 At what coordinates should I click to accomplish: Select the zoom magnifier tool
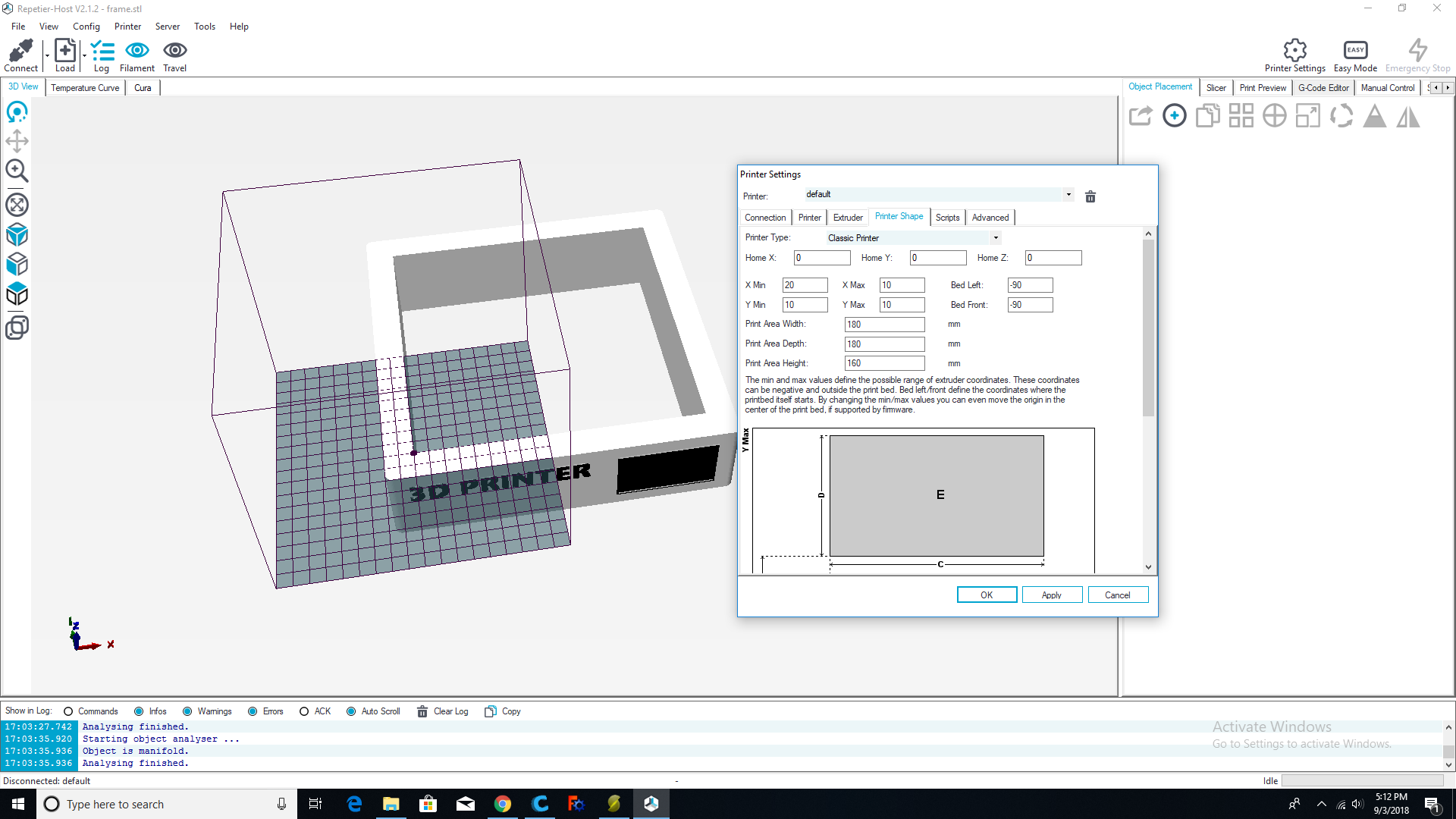point(17,171)
